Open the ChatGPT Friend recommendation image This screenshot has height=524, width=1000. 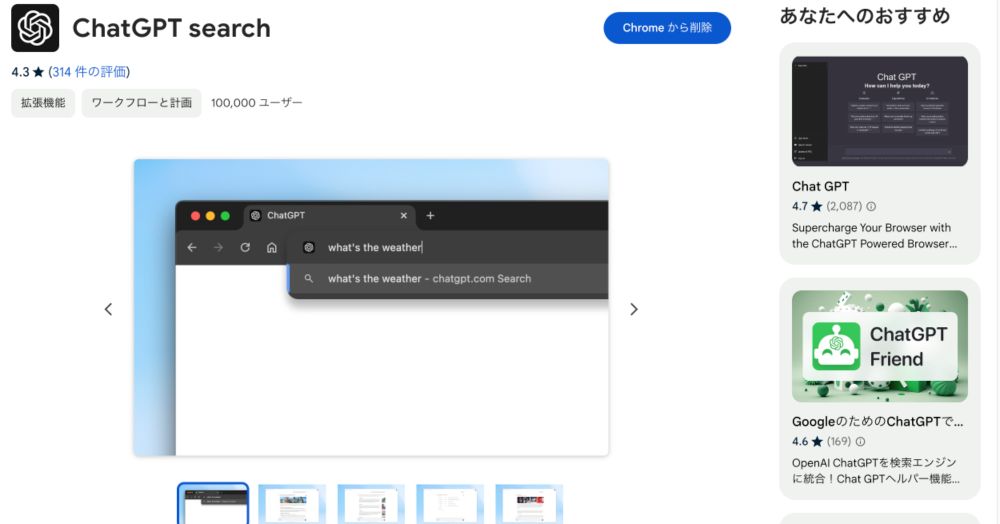pos(879,346)
